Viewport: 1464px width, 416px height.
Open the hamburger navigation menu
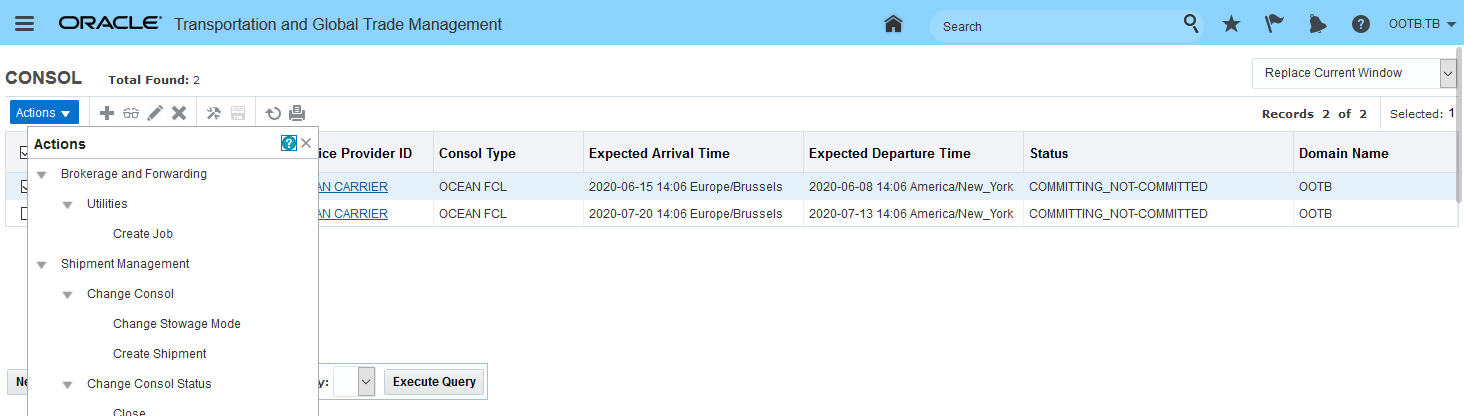(24, 24)
